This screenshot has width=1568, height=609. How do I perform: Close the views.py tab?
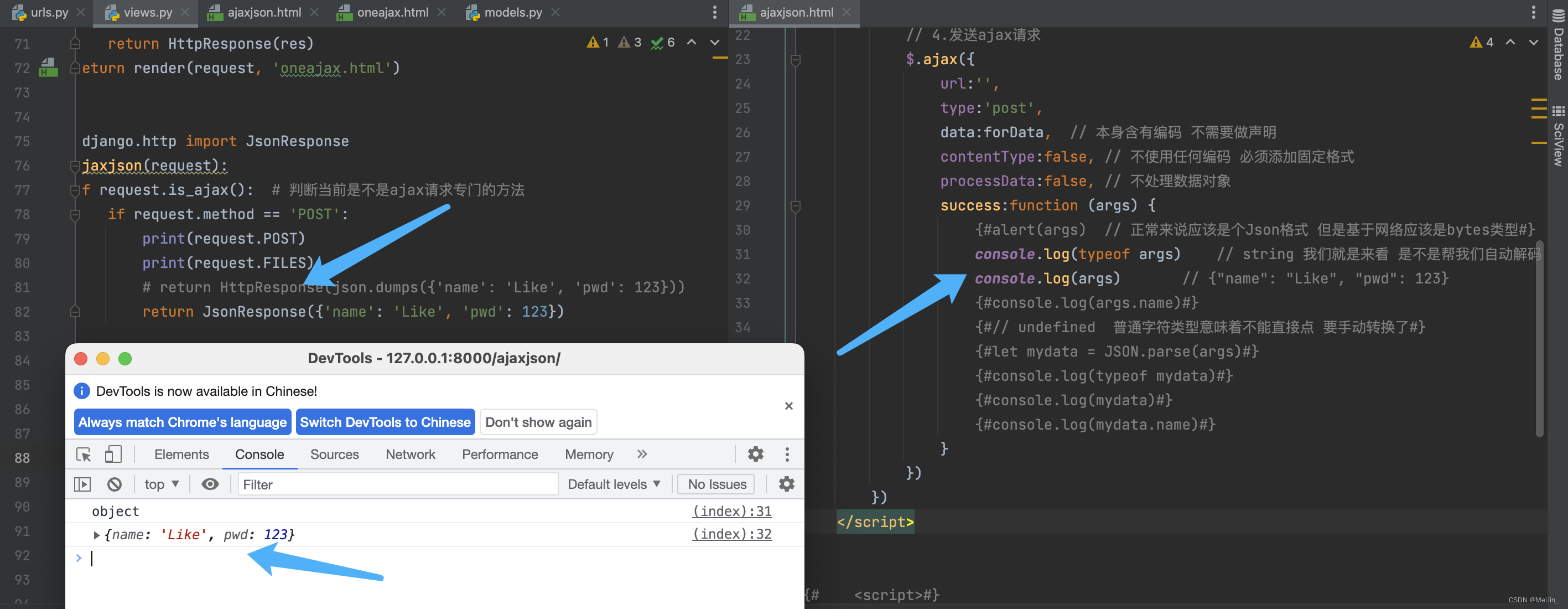click(184, 12)
